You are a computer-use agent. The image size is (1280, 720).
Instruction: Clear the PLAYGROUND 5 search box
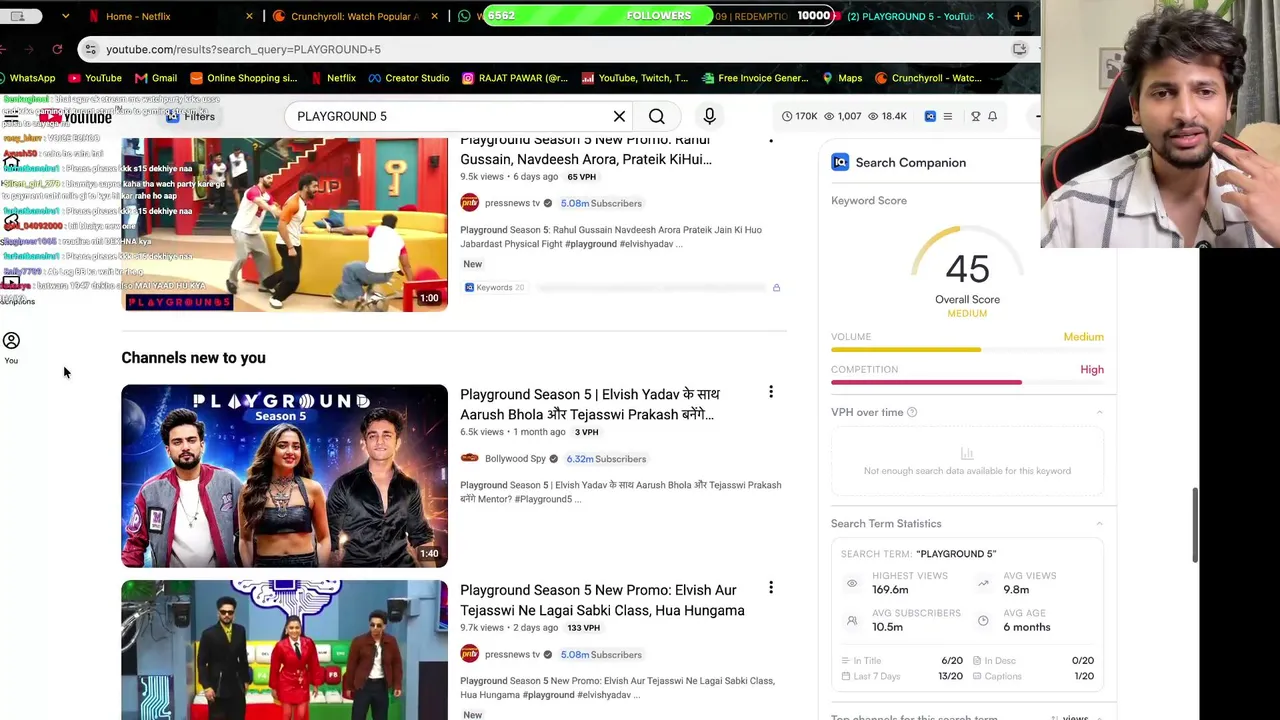pos(619,116)
